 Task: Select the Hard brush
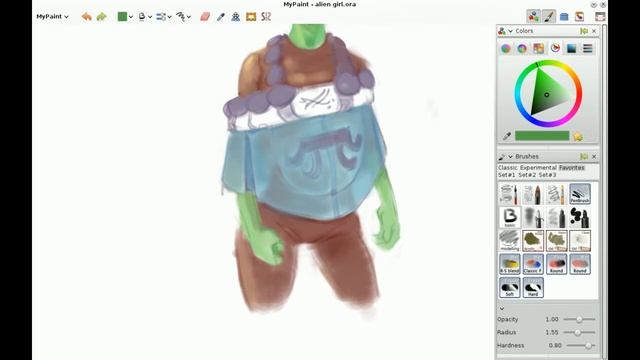click(x=533, y=287)
